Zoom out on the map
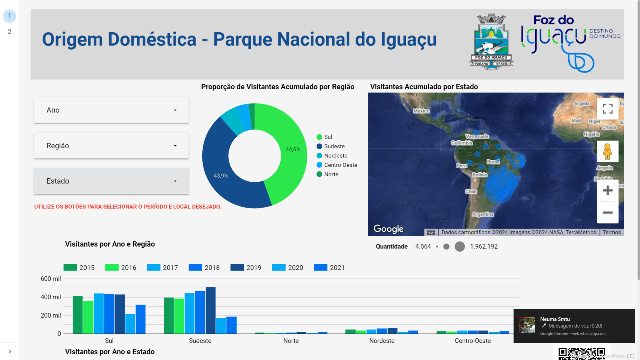Screen dimensions: 640x360 pyautogui.click(x=607, y=213)
